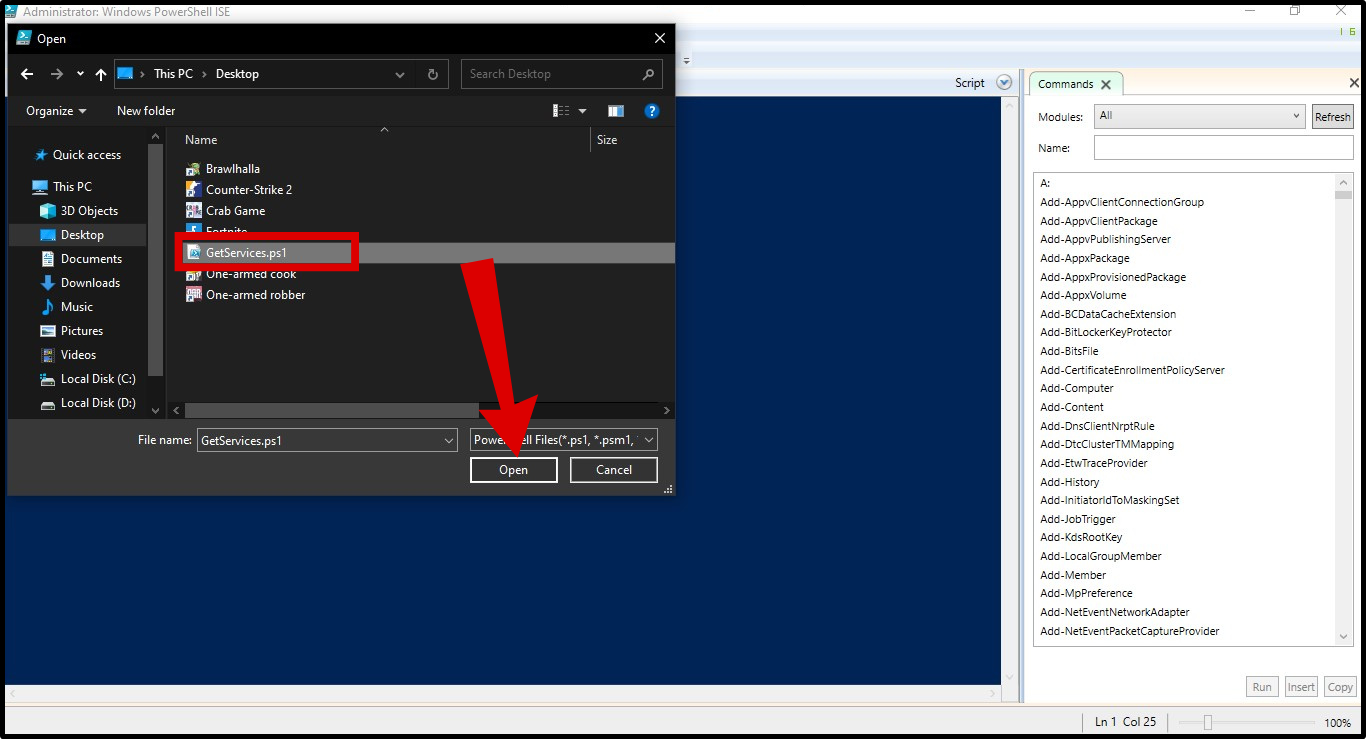1366x739 pixels.
Task: Select Add-LocalGroupMember in the command list
Action: (x=1101, y=556)
